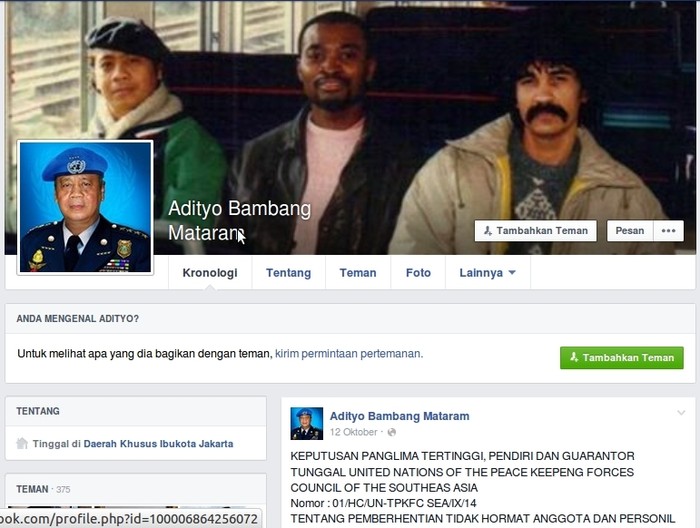
Task: Open the TENTANG section header
Action: pyautogui.click(x=38, y=411)
